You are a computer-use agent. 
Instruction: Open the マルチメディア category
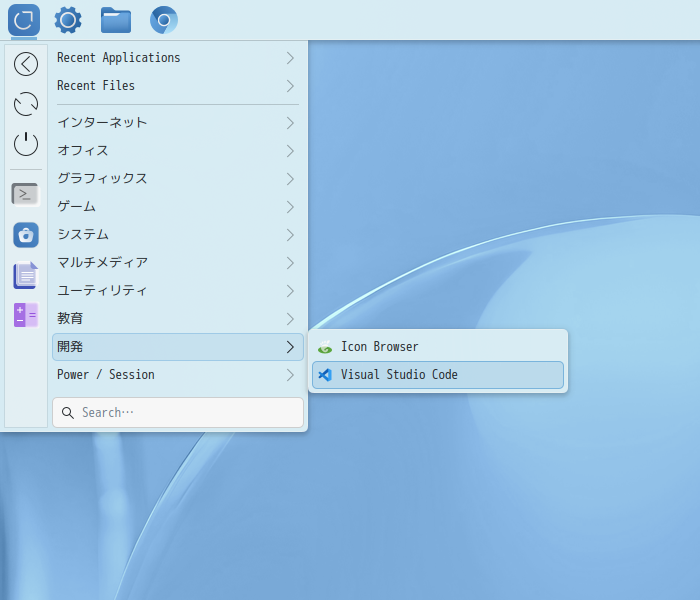178,262
